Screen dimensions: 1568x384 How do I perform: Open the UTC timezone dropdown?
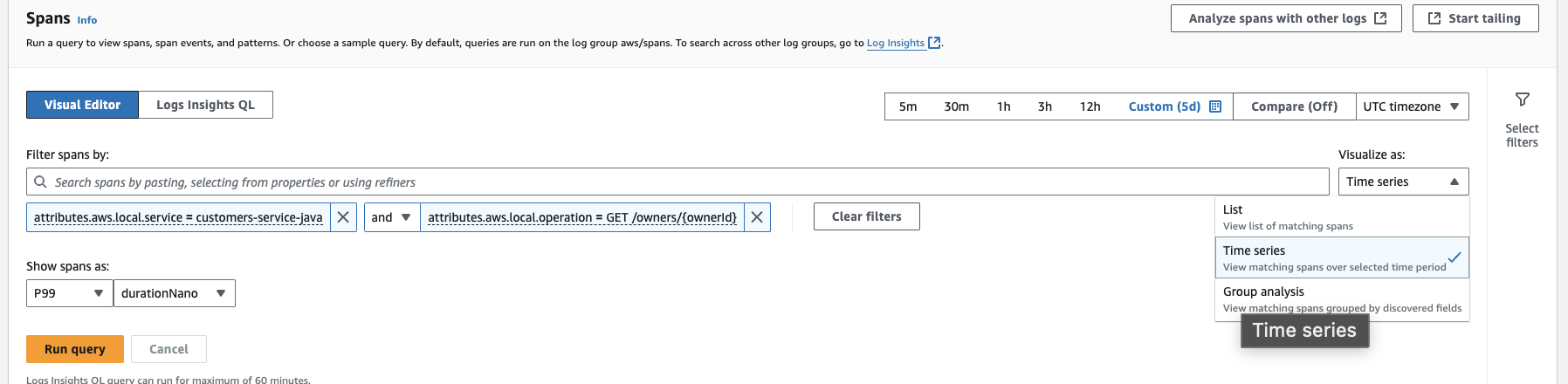pos(1411,106)
